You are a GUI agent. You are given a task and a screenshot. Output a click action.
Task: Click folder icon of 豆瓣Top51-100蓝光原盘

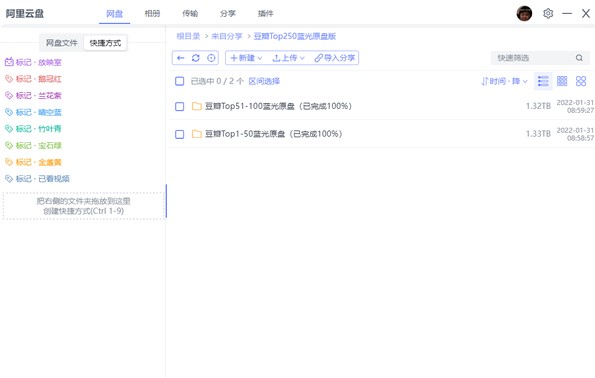tap(197, 106)
